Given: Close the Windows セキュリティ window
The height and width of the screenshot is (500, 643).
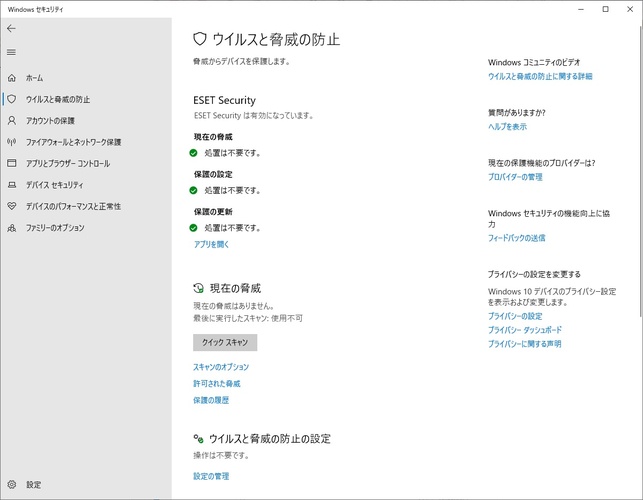Looking at the screenshot, I should (630, 9).
